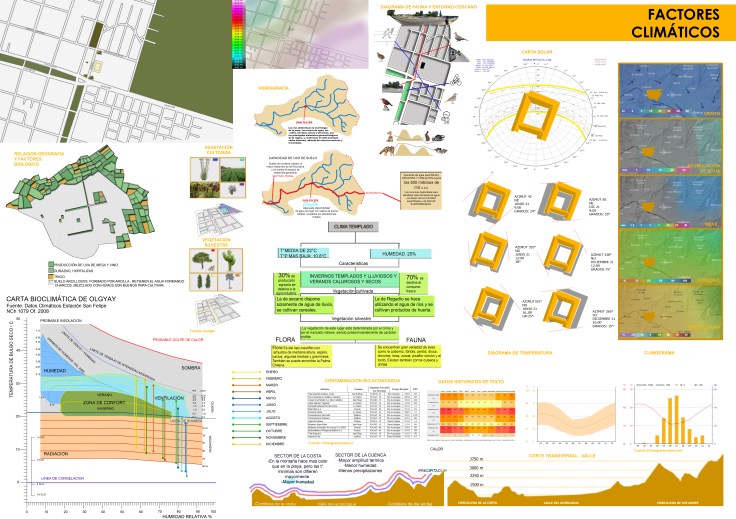Click the green Producción de uva legend square

(x=51, y=263)
